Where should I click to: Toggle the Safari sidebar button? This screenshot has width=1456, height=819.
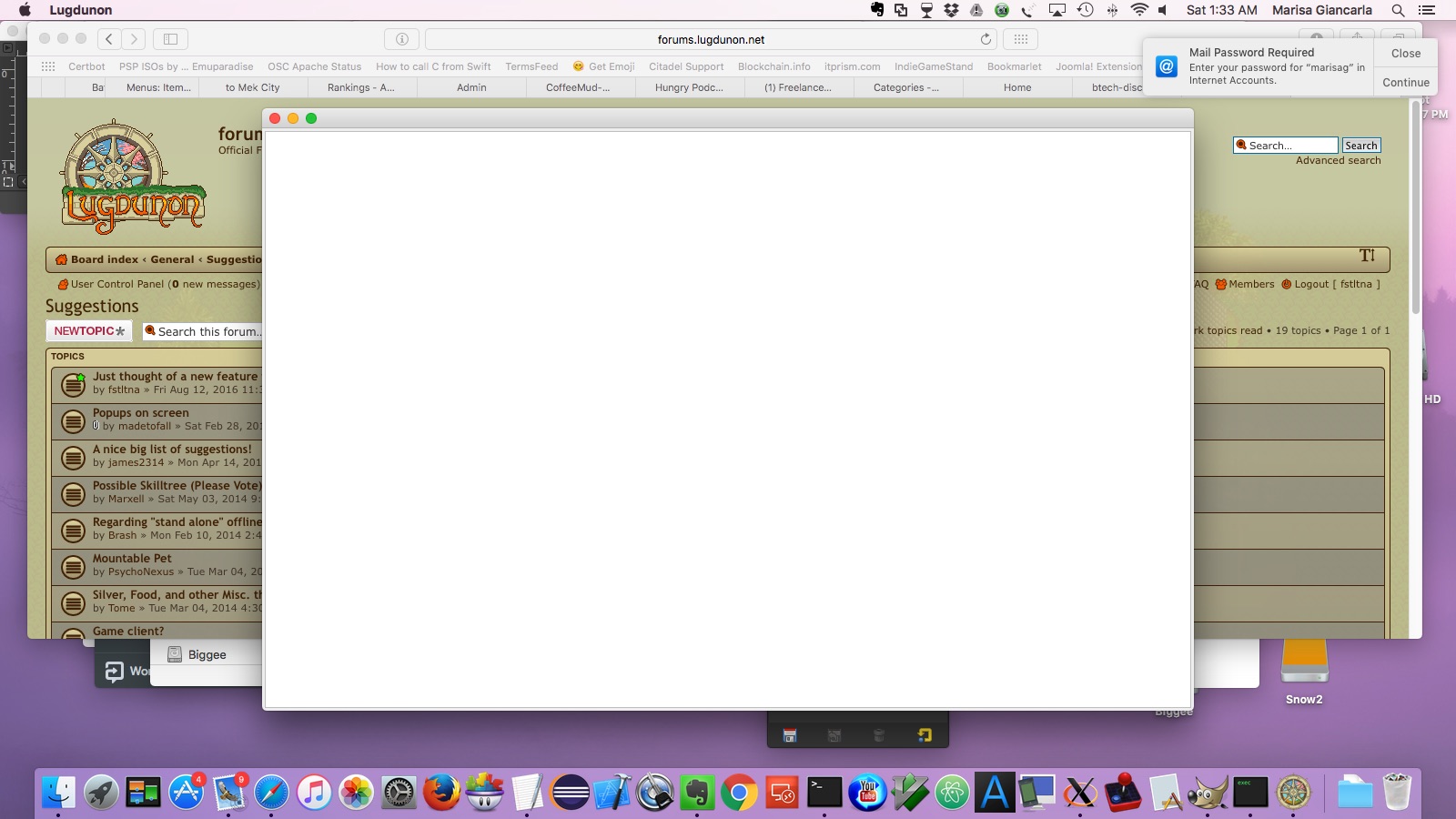[170, 39]
